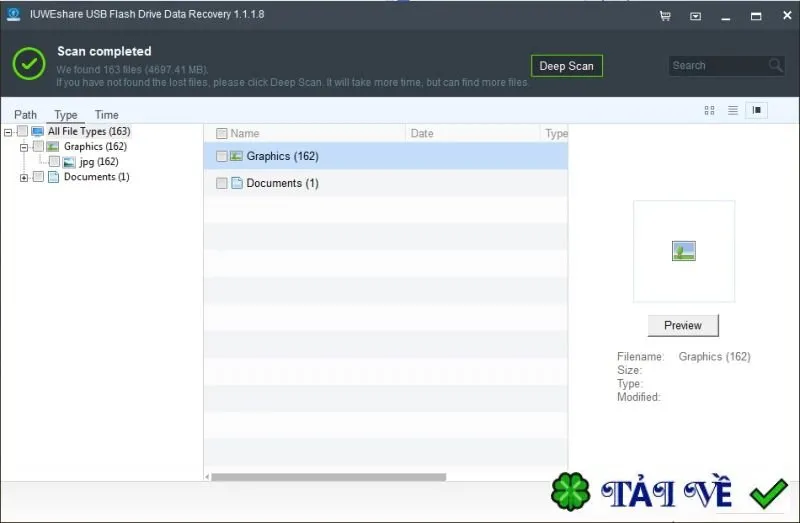Tick the jpg (162) tree checkbox

tap(54, 162)
